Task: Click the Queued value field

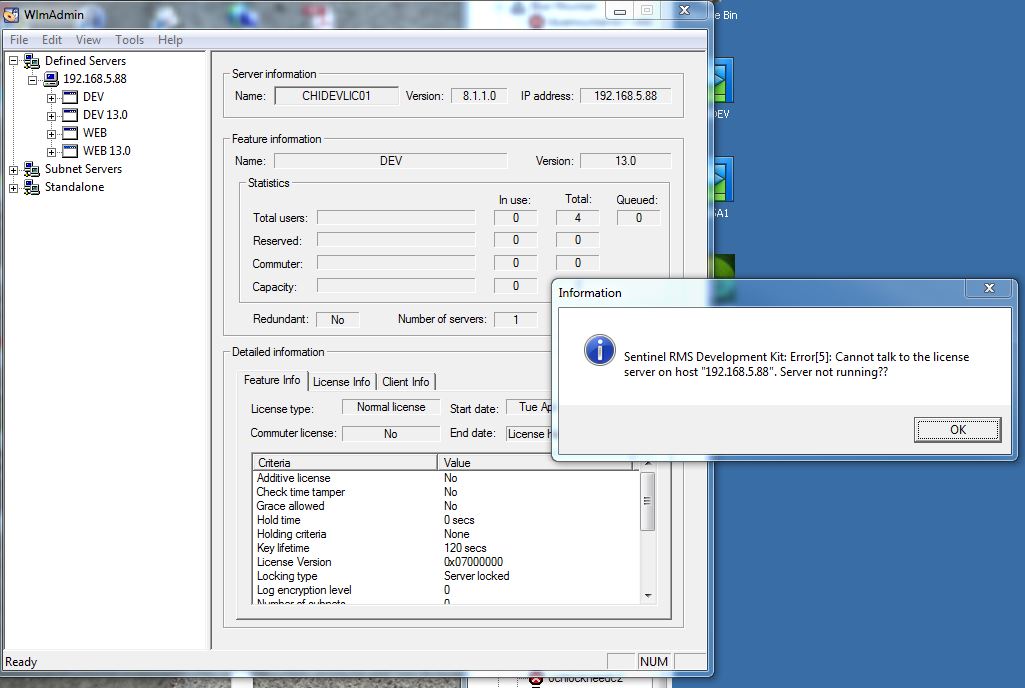Action: click(x=639, y=218)
